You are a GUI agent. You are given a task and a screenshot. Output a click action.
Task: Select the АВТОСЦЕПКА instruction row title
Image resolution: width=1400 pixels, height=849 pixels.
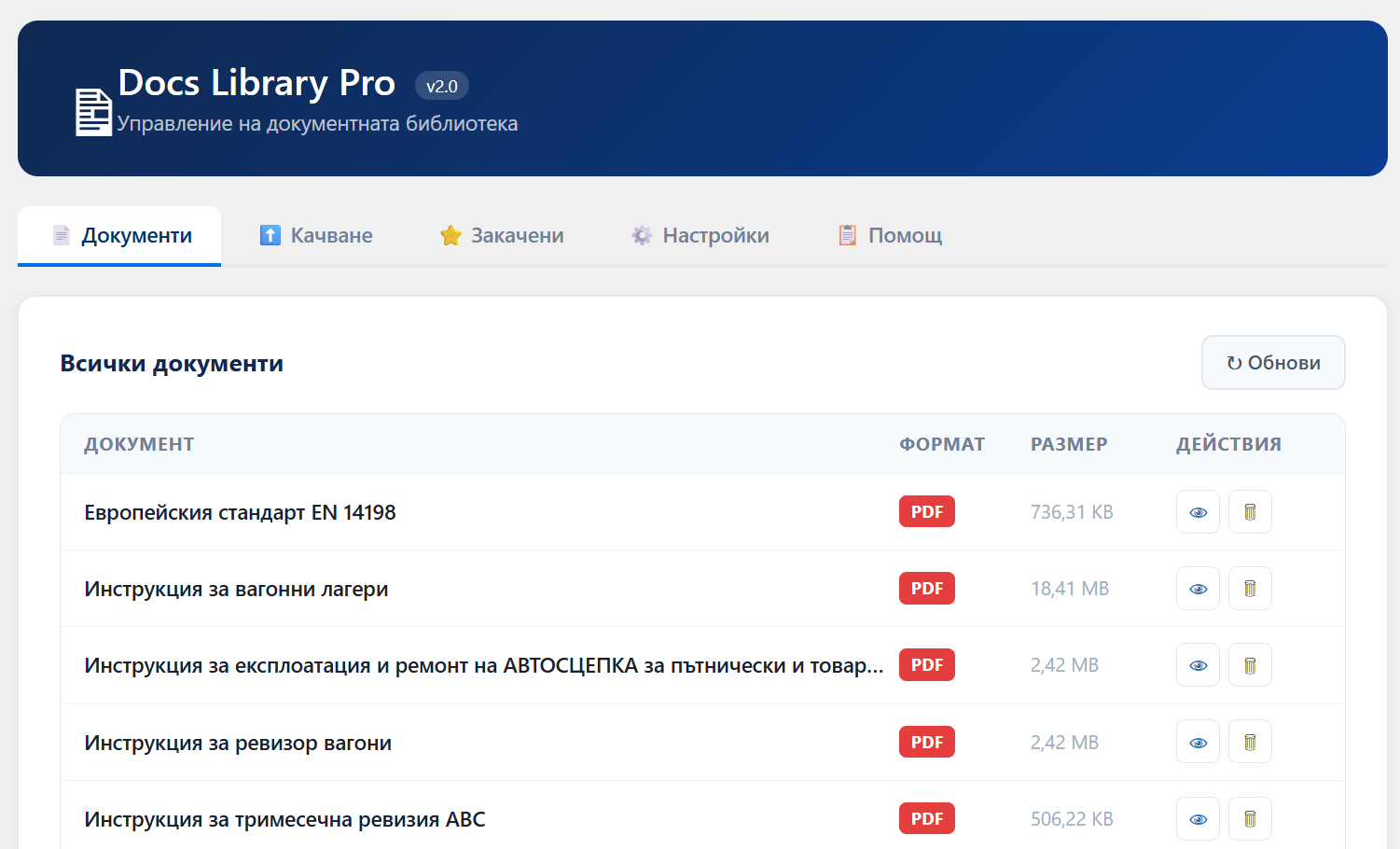pos(483,665)
